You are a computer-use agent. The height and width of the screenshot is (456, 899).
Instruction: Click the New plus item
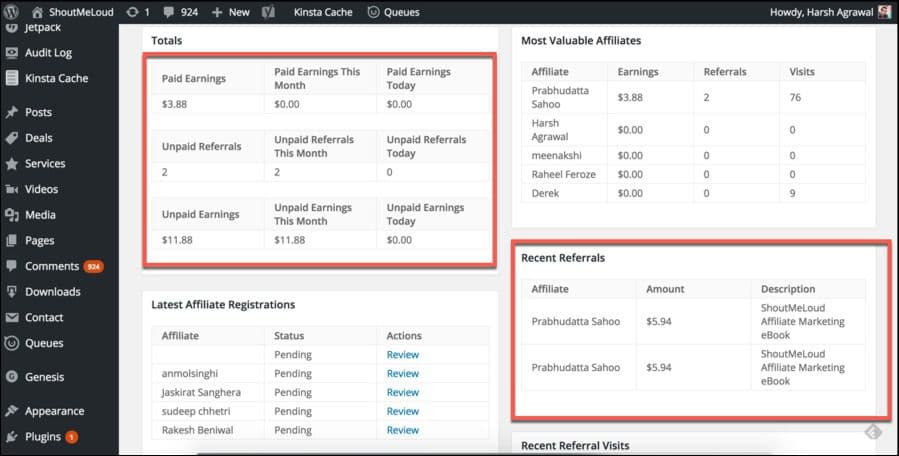230,12
